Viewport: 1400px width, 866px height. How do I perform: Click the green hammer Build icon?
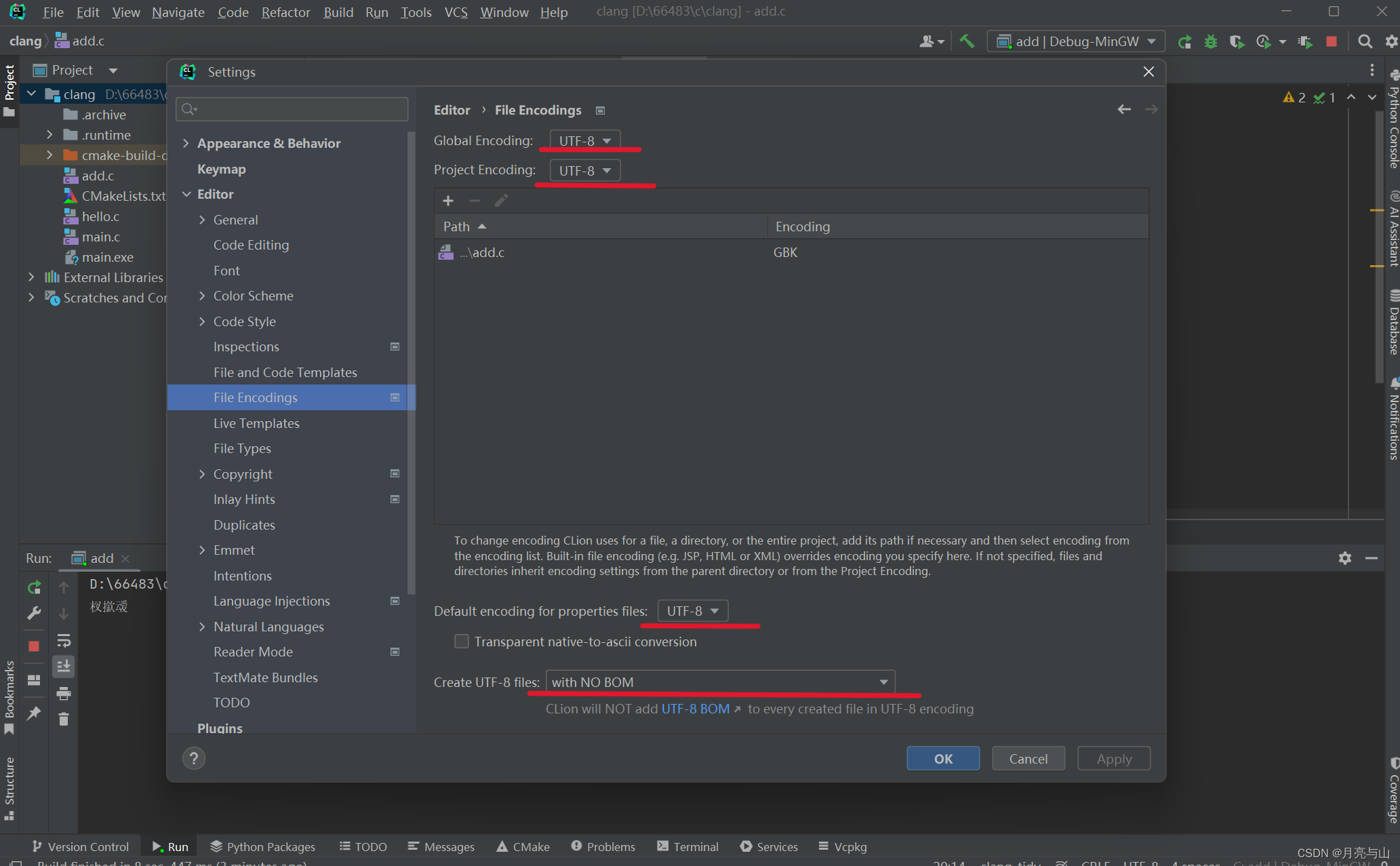pos(967,41)
